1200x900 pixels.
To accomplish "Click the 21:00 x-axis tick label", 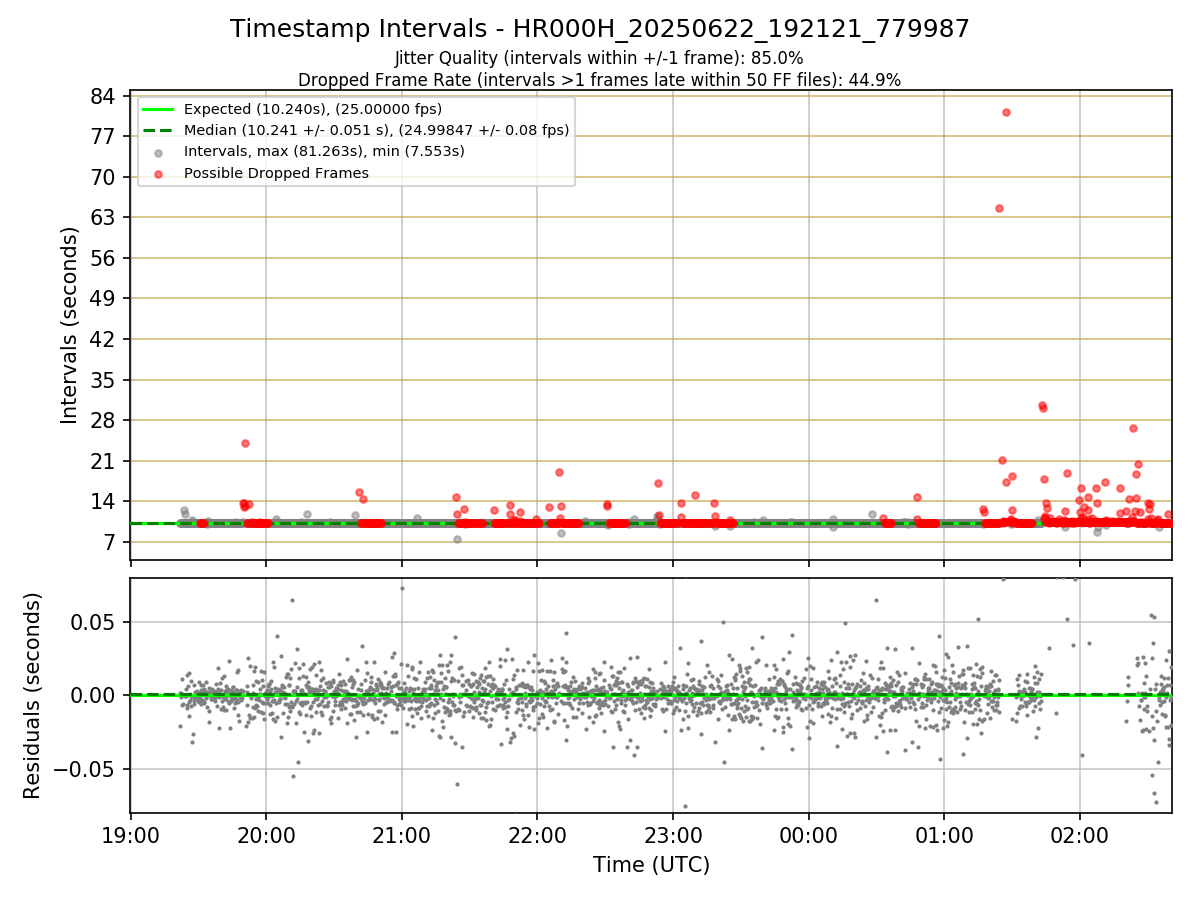I will (x=402, y=834).
